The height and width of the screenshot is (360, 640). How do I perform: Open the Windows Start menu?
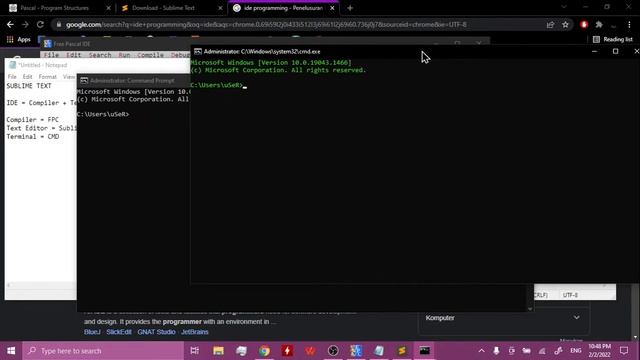click(11, 351)
